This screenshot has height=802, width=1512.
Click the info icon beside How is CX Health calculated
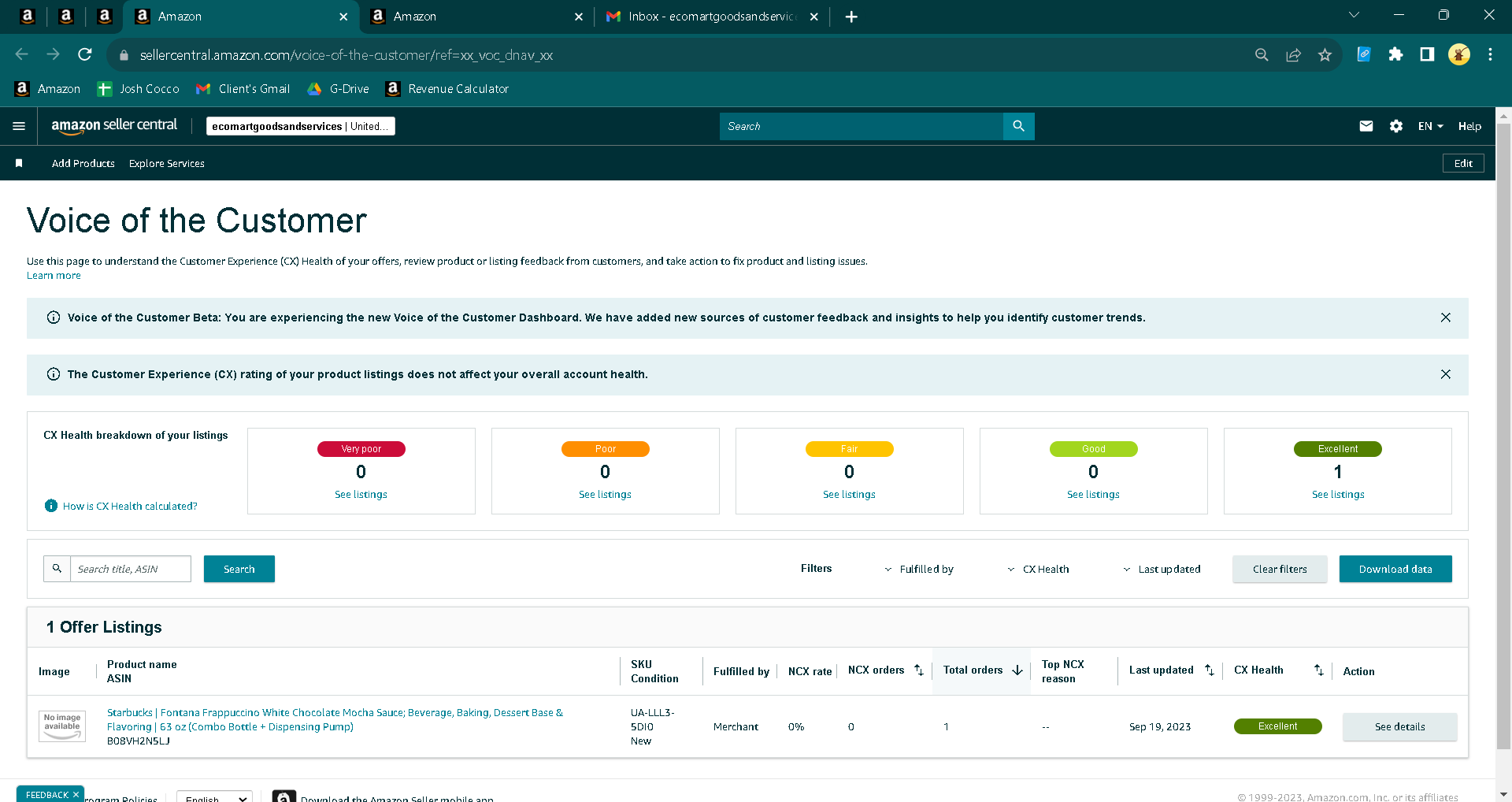pos(51,506)
